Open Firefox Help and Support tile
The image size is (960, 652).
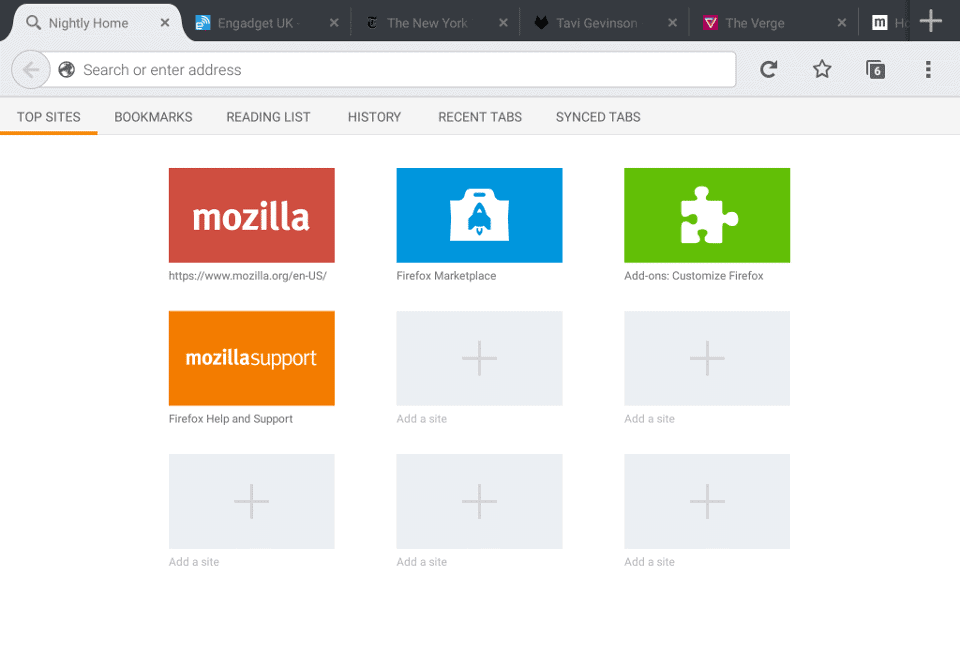coord(251,358)
